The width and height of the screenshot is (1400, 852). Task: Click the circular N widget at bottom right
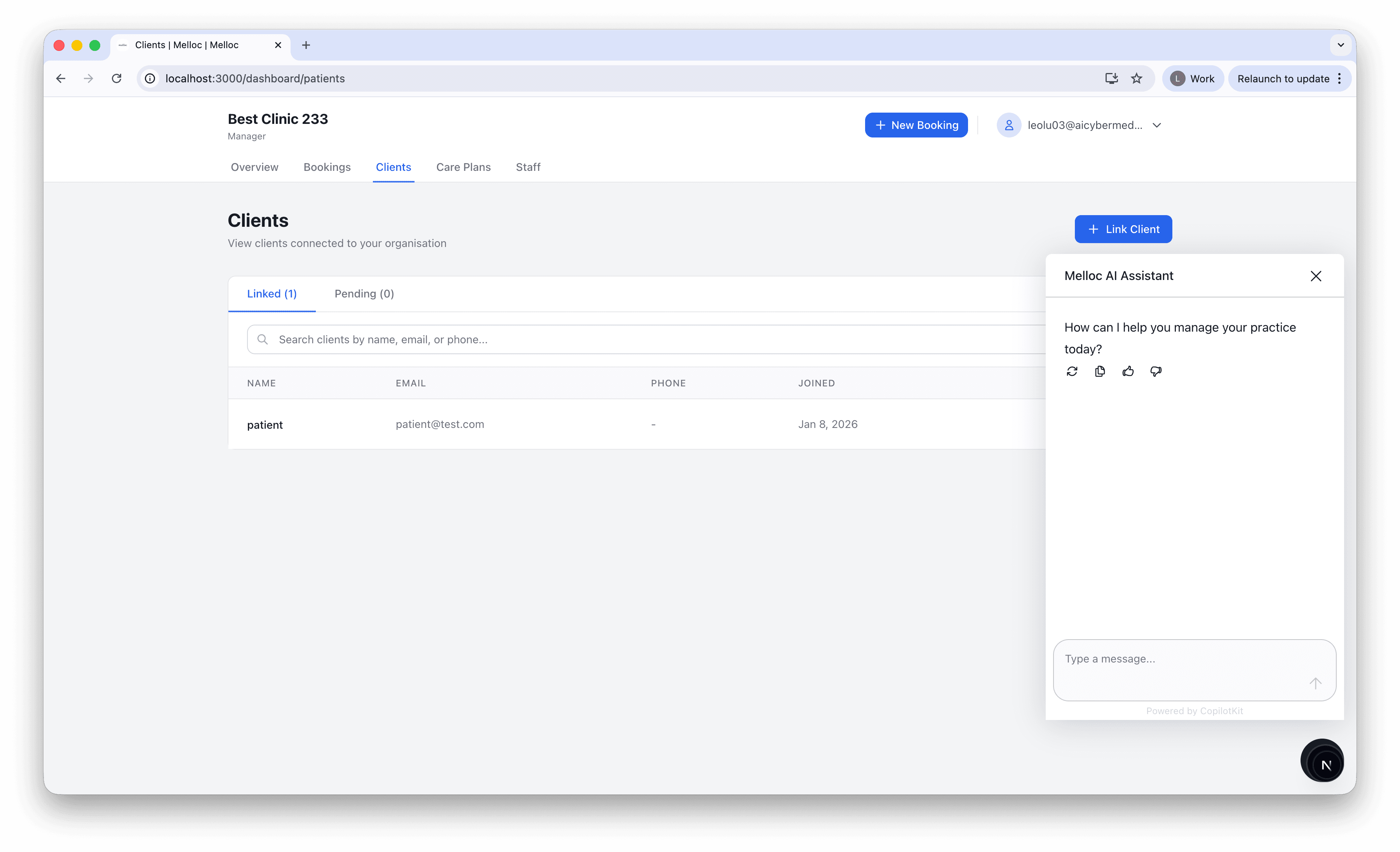pyautogui.click(x=1322, y=761)
